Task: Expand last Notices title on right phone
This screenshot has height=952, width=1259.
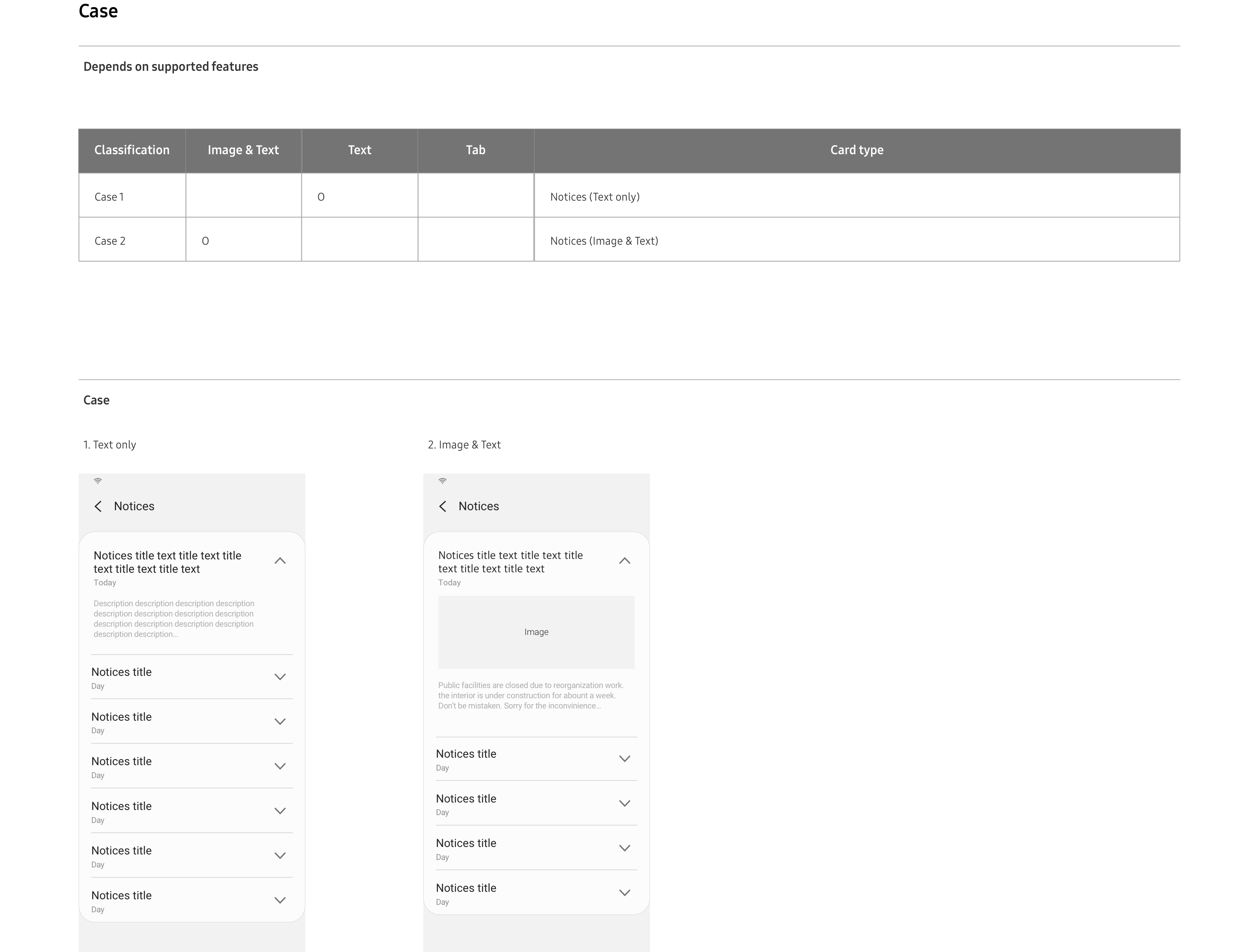Action: click(x=624, y=893)
